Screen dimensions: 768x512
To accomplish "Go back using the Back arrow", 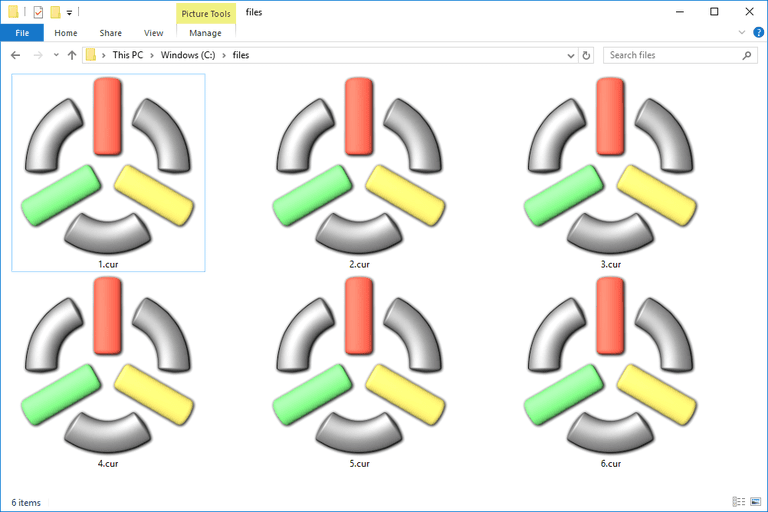I will click(x=16, y=55).
